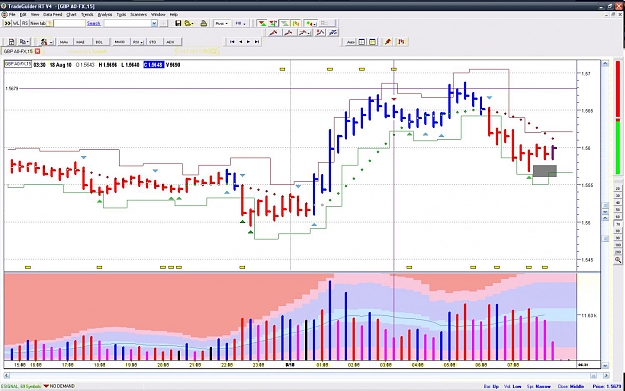
Task: Select the 70 bar spacing button
Action: (x=618, y=224)
